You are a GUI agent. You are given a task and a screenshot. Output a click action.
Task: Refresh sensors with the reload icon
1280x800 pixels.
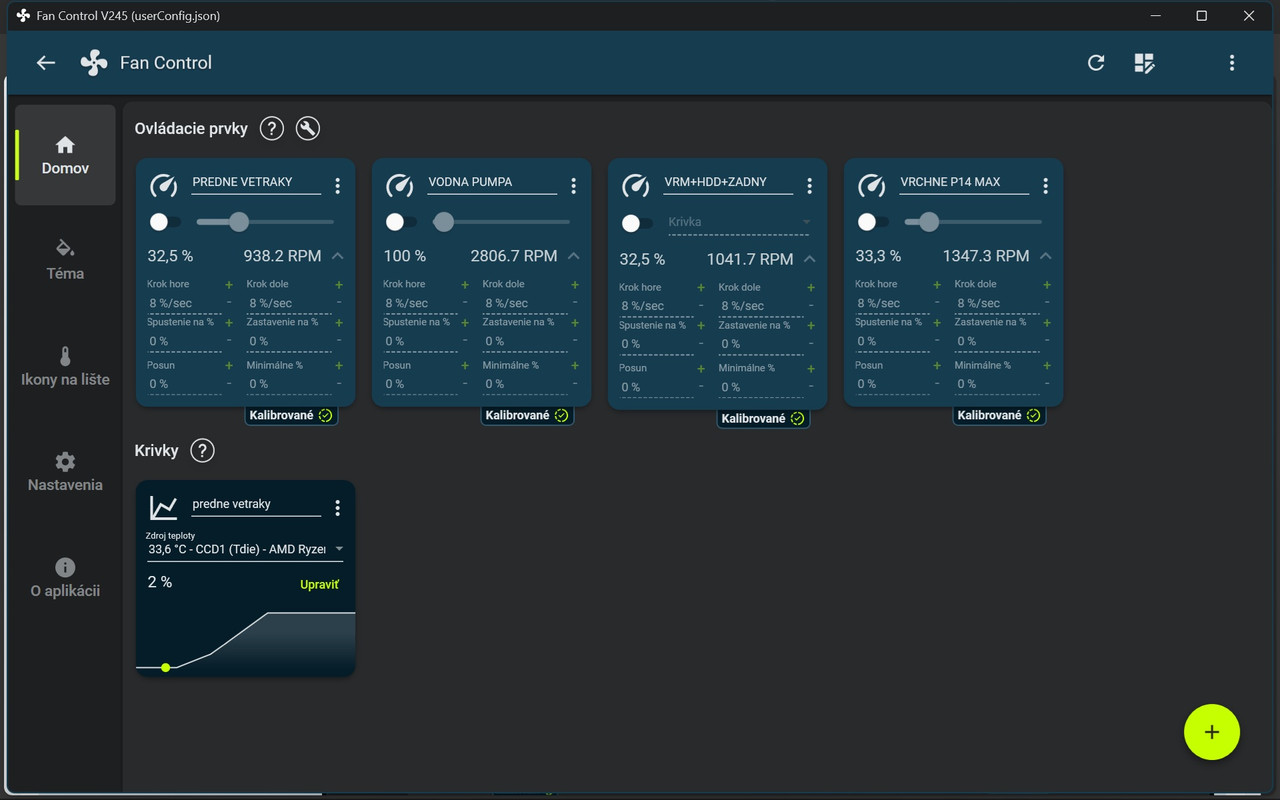coord(1096,63)
